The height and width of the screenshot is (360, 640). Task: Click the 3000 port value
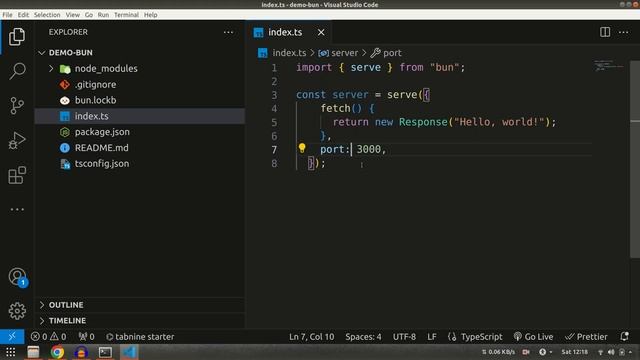pos(369,149)
